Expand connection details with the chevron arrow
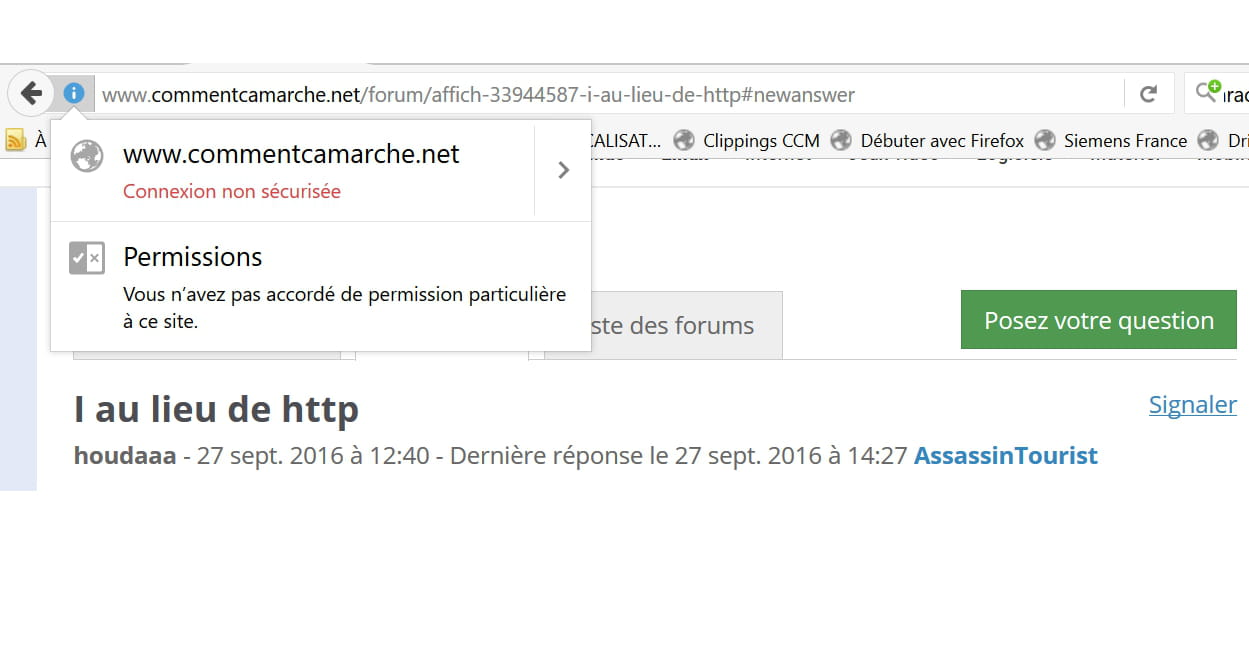1249x648 pixels. [563, 170]
